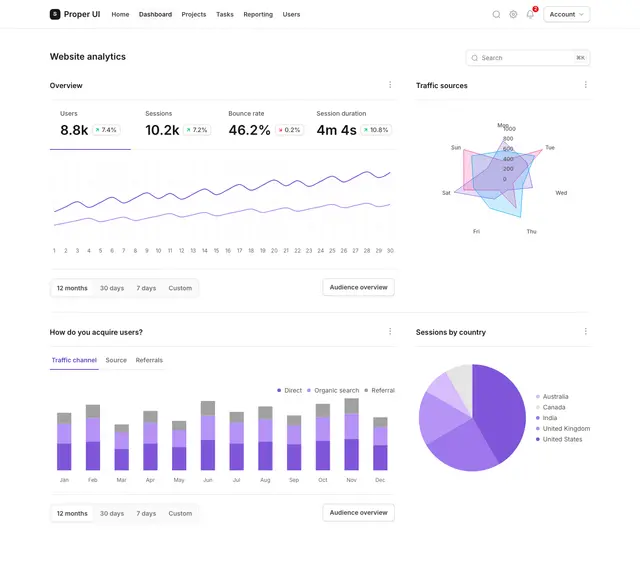Select 30 days in Overview range
Image resolution: width=640 pixels, height=566 pixels.
tap(112, 288)
